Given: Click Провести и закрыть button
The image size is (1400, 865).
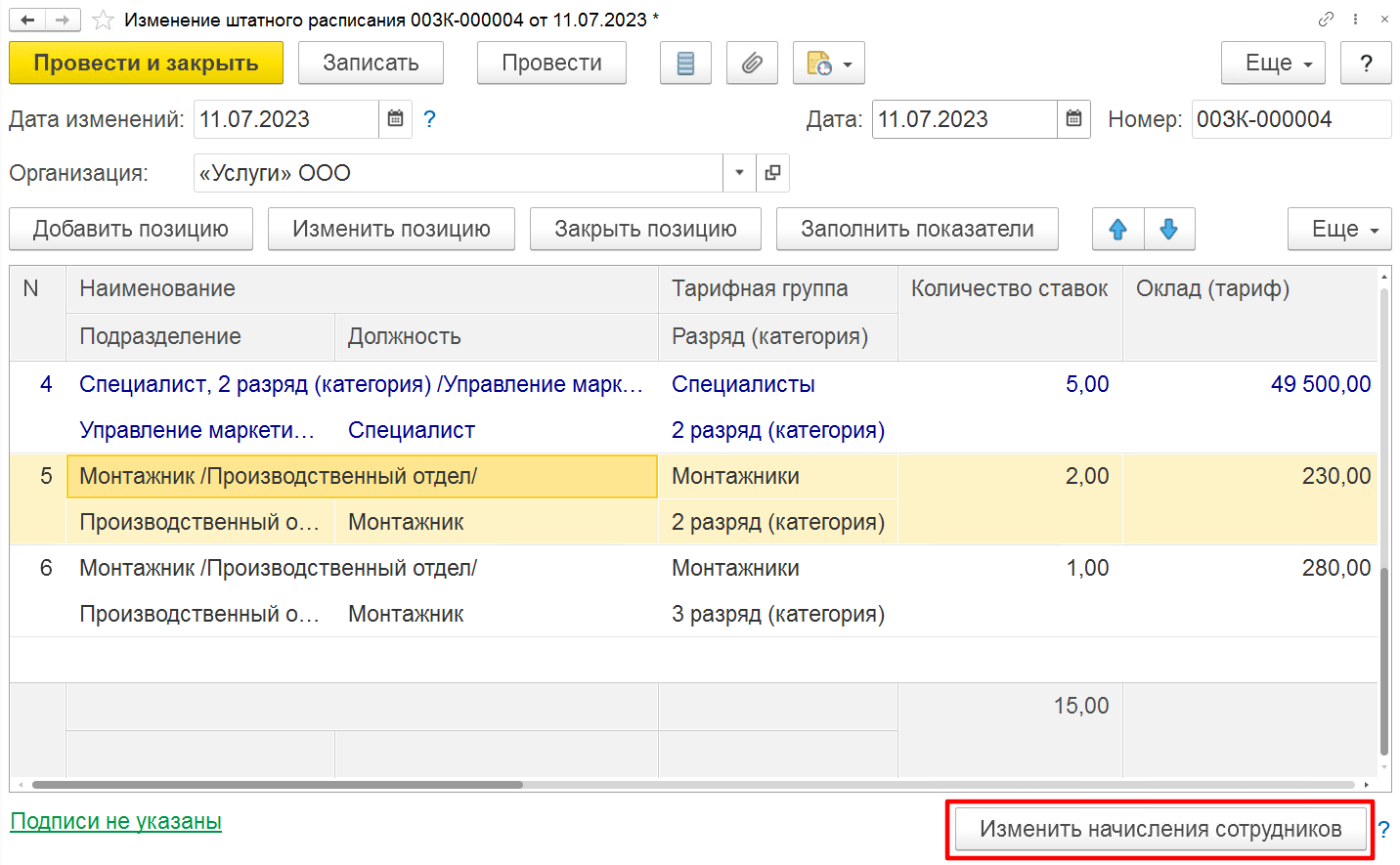Looking at the screenshot, I should point(146,64).
